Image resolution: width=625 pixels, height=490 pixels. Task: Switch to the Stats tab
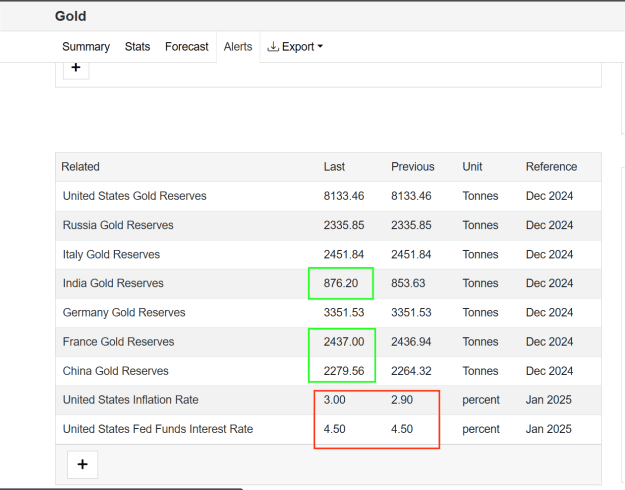(x=137, y=47)
